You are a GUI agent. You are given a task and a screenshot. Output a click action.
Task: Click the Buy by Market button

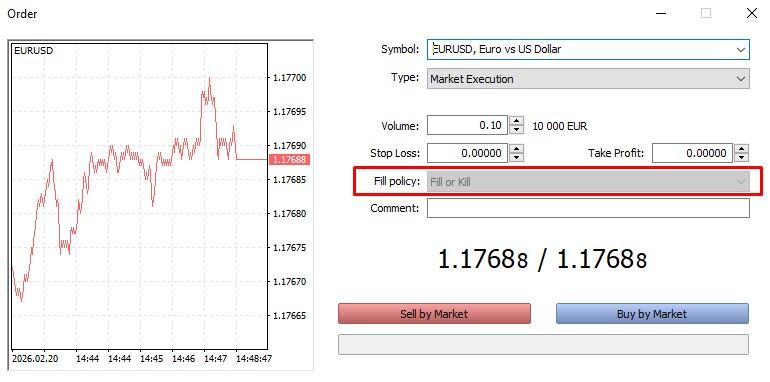coord(652,314)
